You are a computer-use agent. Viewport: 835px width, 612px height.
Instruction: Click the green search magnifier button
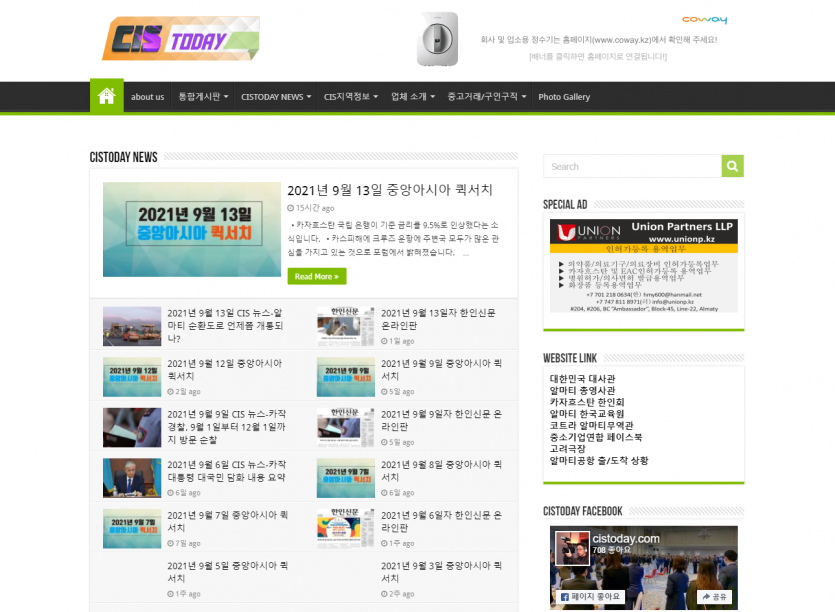(x=733, y=166)
